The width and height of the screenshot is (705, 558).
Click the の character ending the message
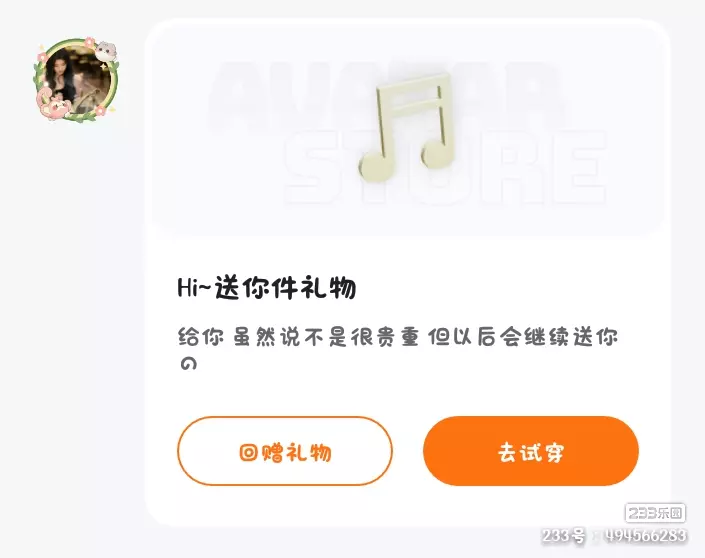pyautogui.click(x=188, y=363)
